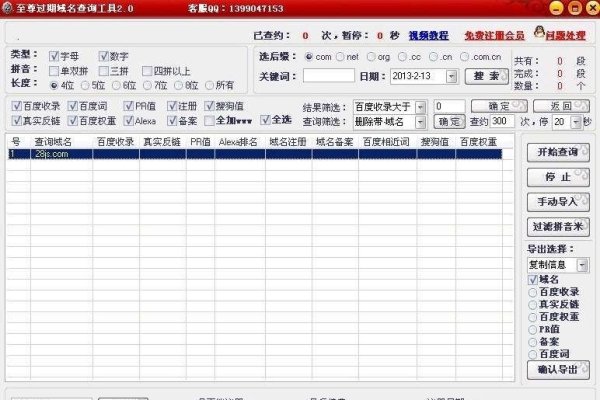600x400 pixels.
Task: Click the 查询域名 column header
Action: coord(53,142)
